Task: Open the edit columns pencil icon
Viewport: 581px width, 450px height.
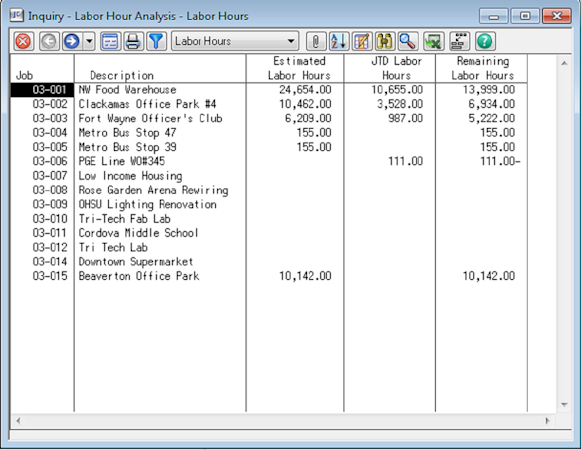Action: (x=362, y=41)
